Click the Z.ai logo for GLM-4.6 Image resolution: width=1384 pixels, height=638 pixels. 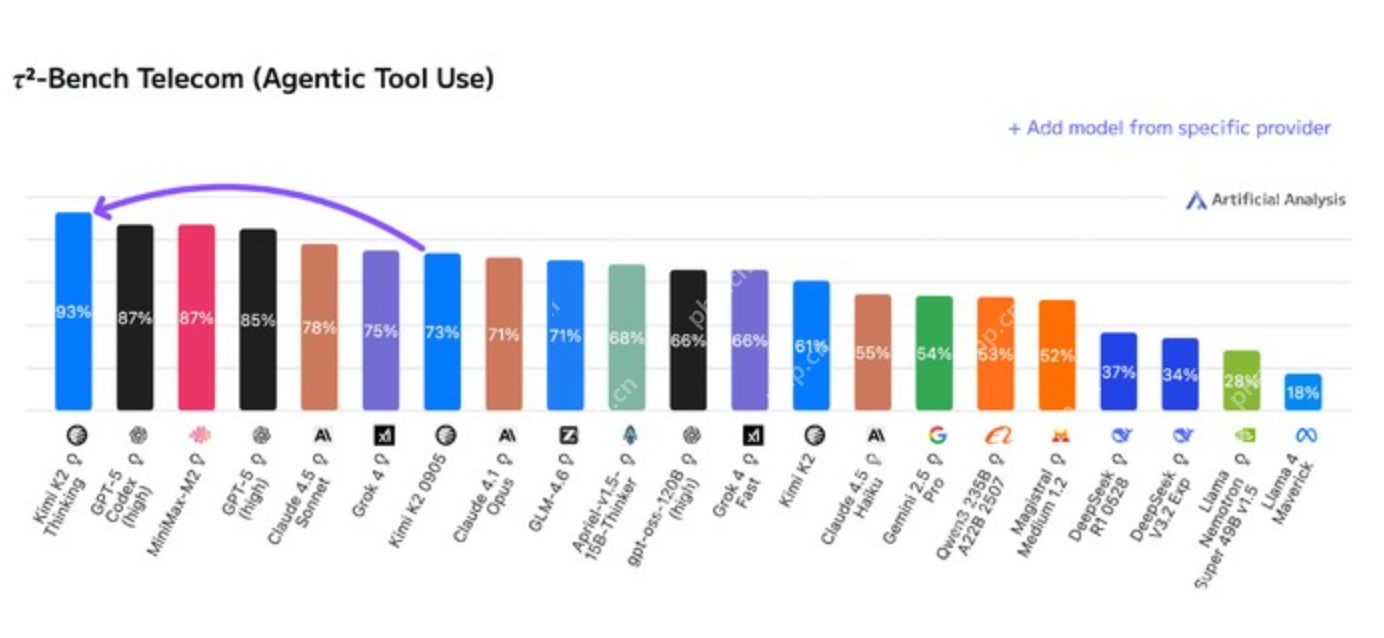click(x=568, y=435)
